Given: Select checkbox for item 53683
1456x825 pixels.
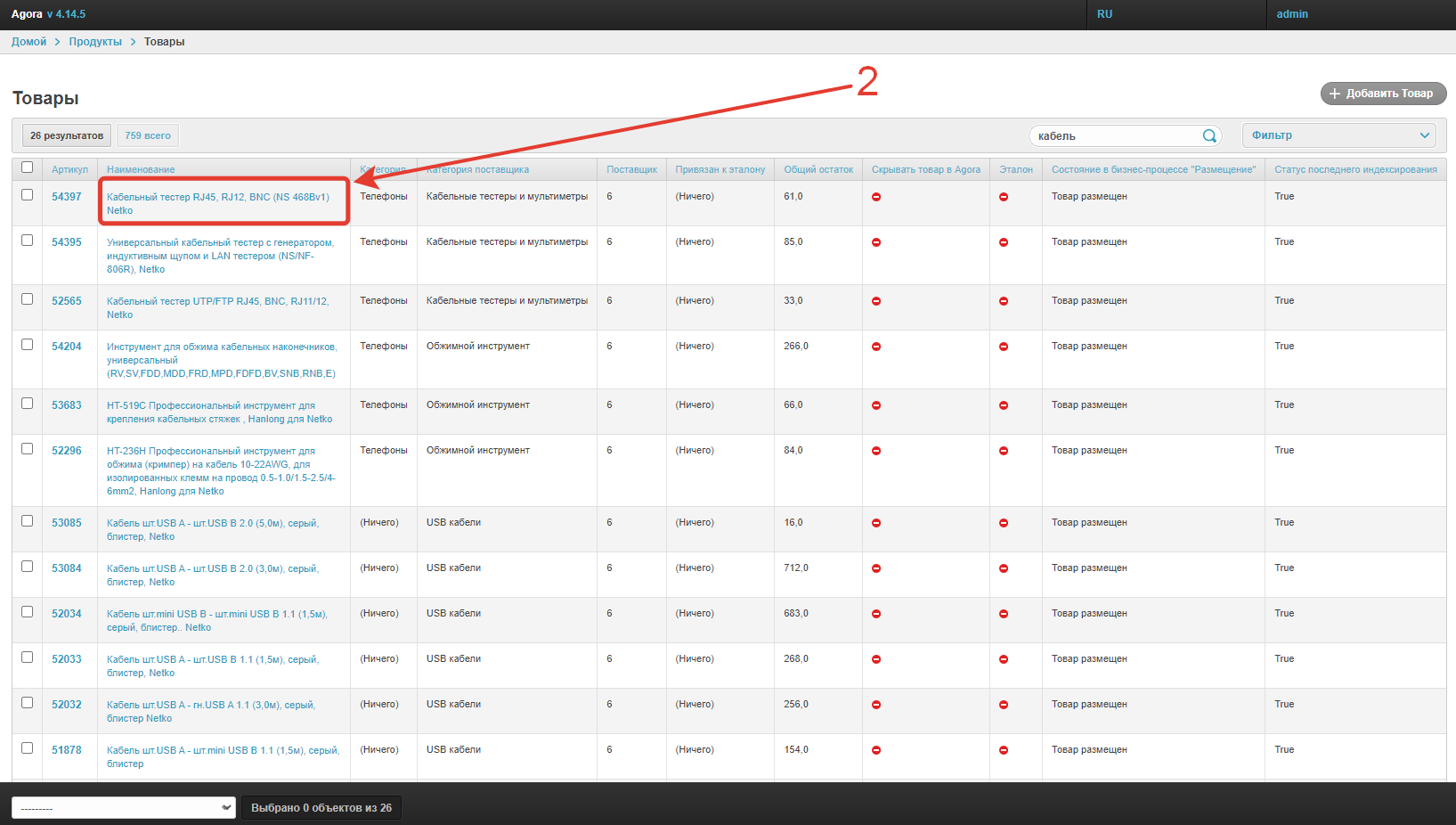Looking at the screenshot, I should click(x=27, y=404).
